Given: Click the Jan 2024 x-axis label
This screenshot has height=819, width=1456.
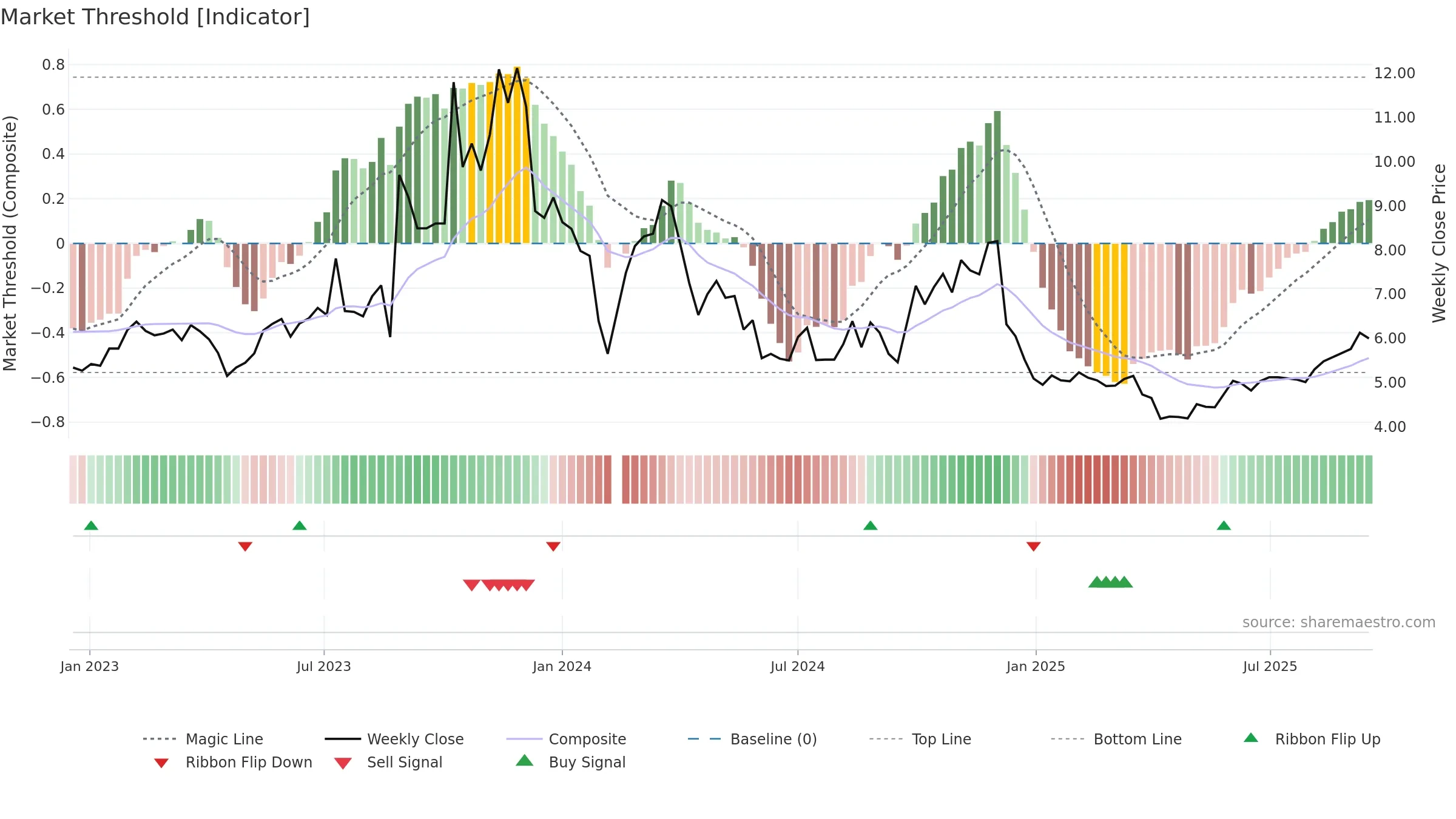Looking at the screenshot, I should tap(562, 666).
